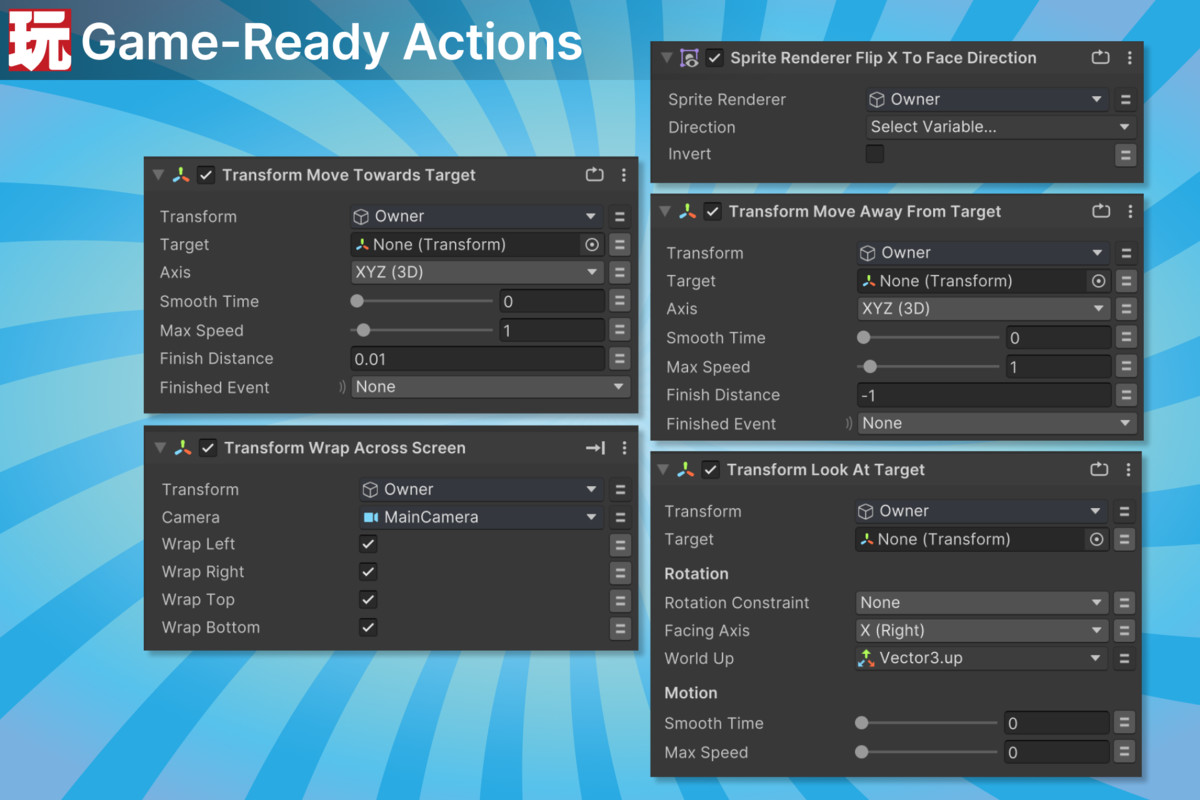This screenshot has height=800, width=1200.
Task: Click variable toggle beside Wrap Bottom
Action: tap(621, 629)
